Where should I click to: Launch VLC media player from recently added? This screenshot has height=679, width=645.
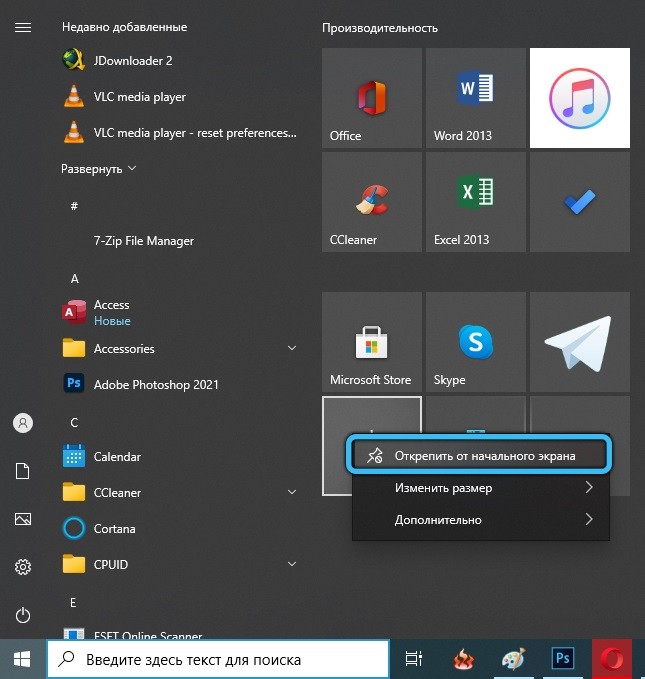coord(139,97)
